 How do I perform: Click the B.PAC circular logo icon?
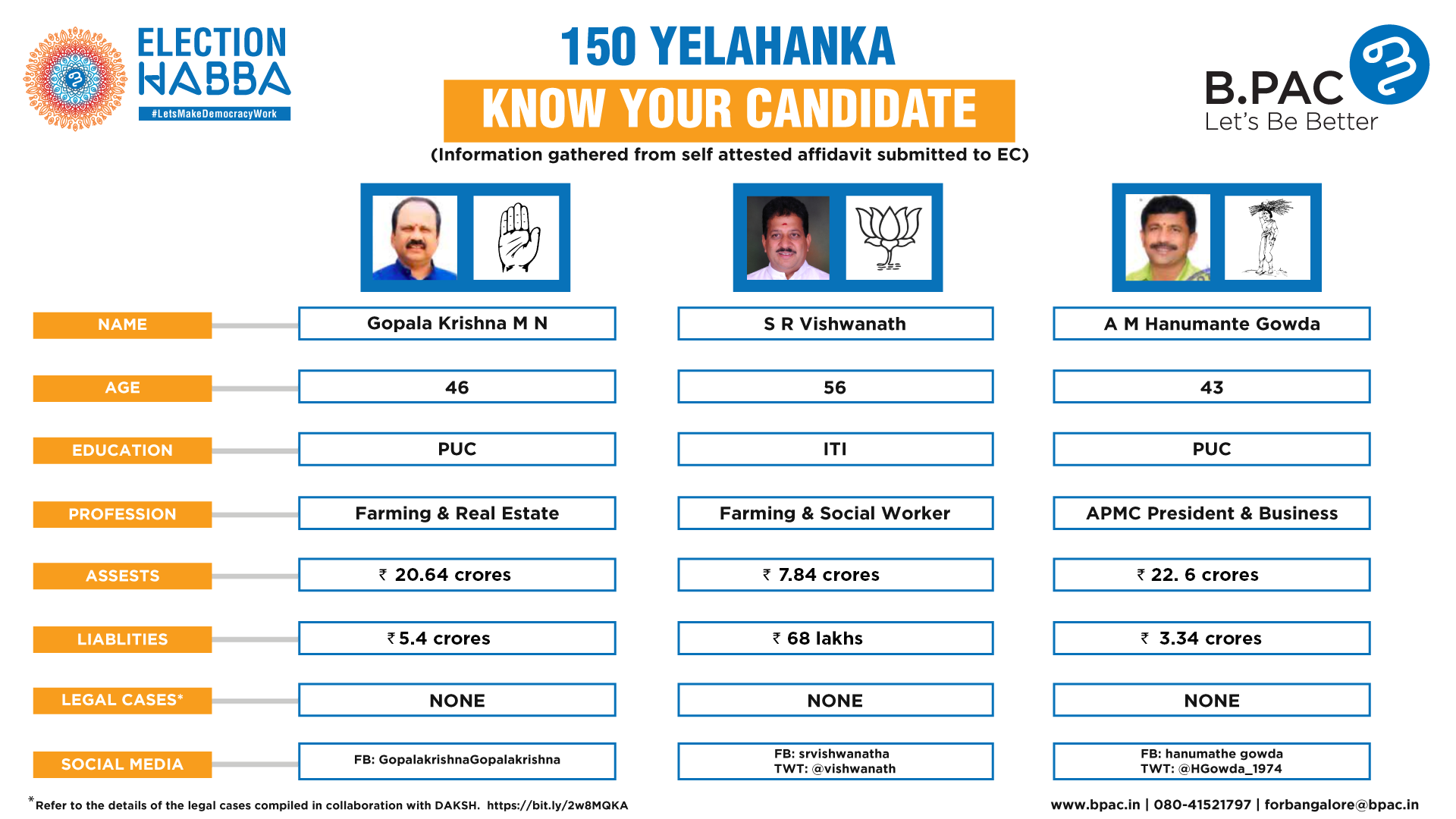click(1392, 64)
